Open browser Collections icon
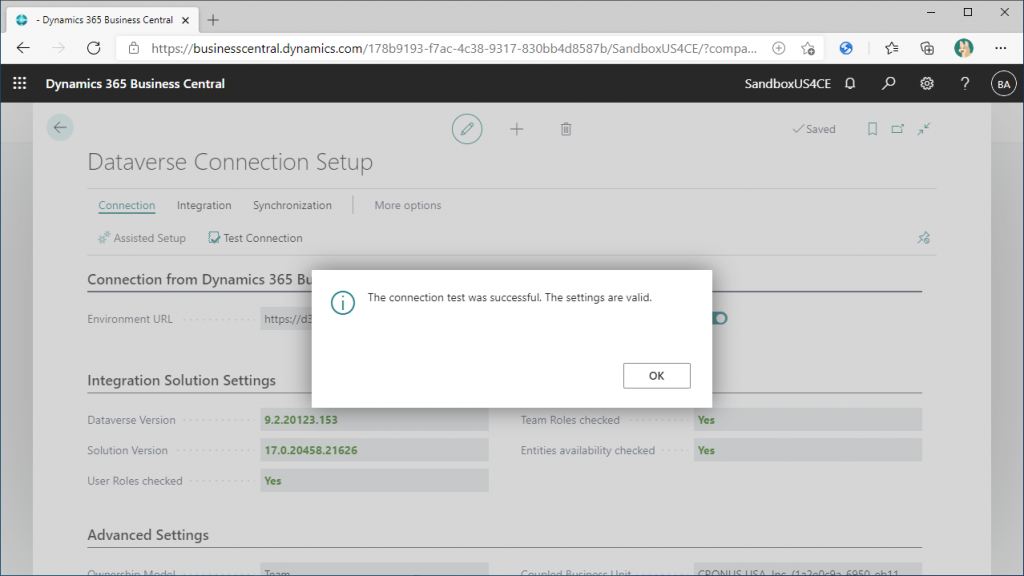Image resolution: width=1024 pixels, height=576 pixels. click(927, 48)
